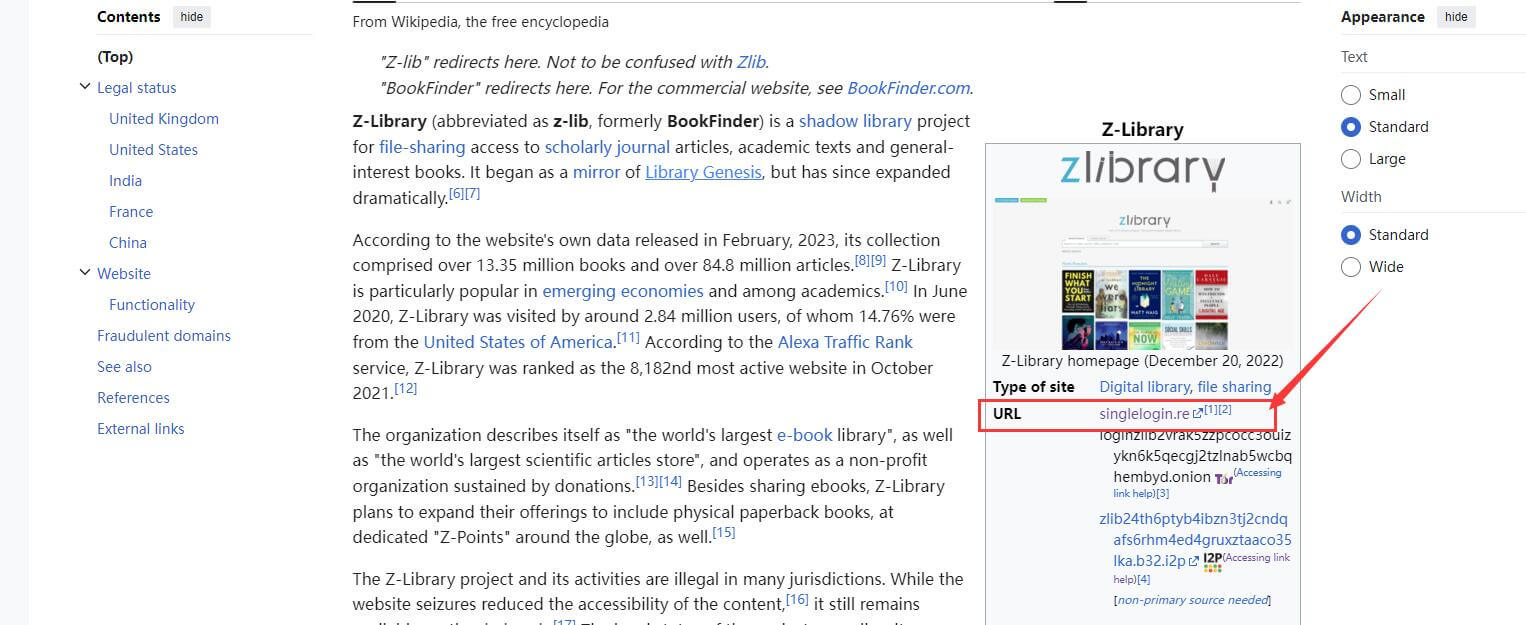Open the Digital library link in infobox

[x=1144, y=387]
